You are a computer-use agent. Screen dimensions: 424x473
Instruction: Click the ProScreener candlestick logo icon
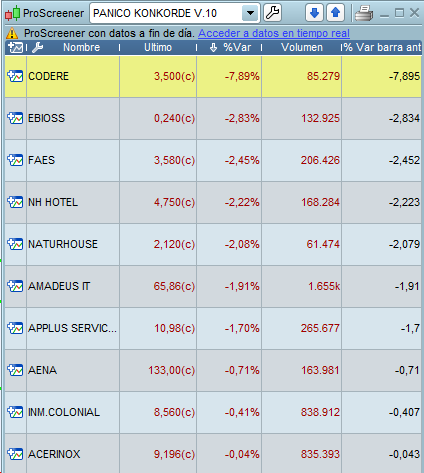click(x=13, y=14)
